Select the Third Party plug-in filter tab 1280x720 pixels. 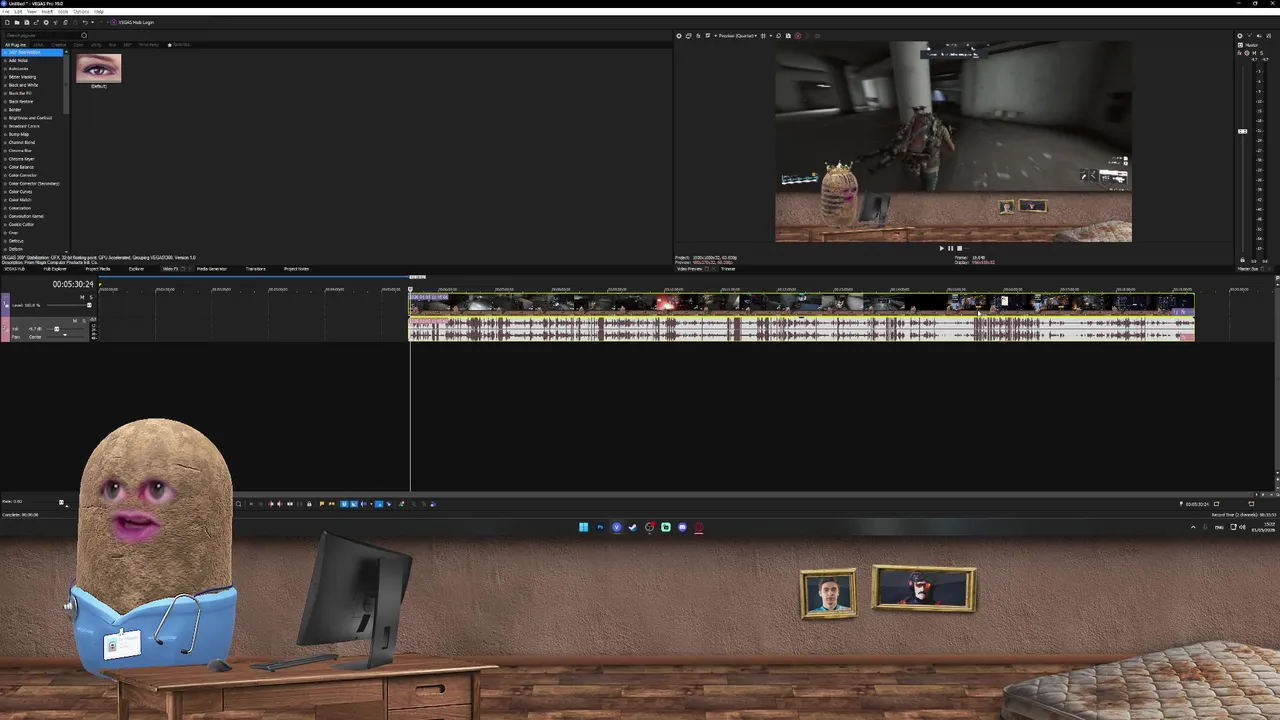tap(149, 45)
